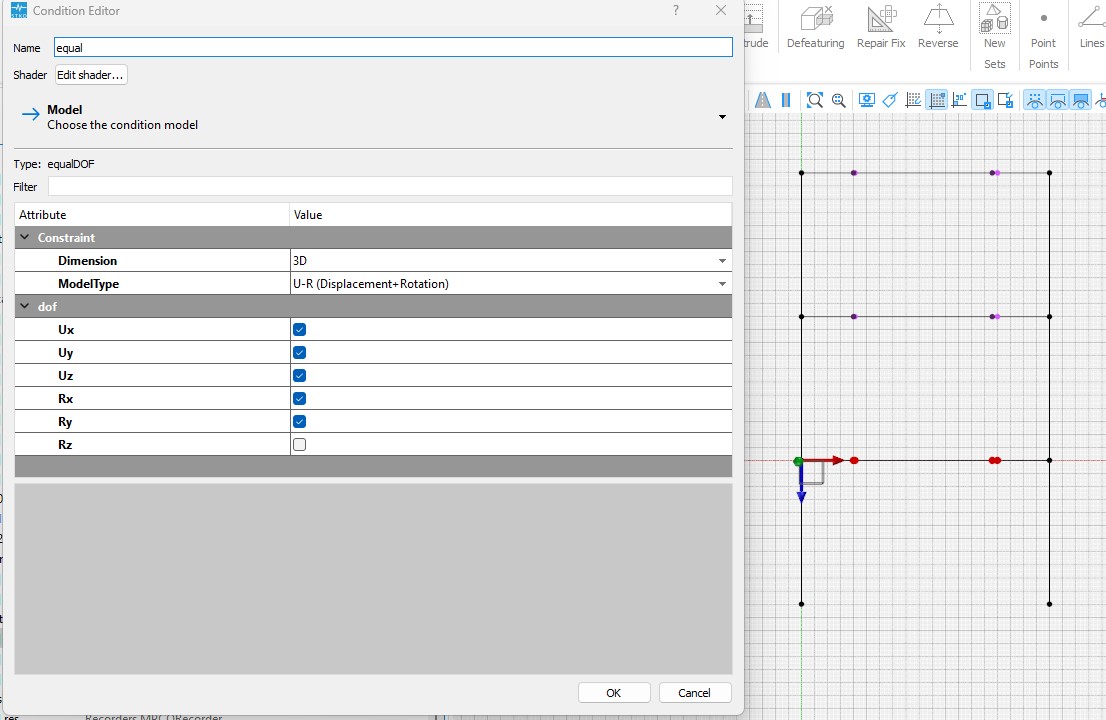Click the perspective road view icon

click(762, 100)
